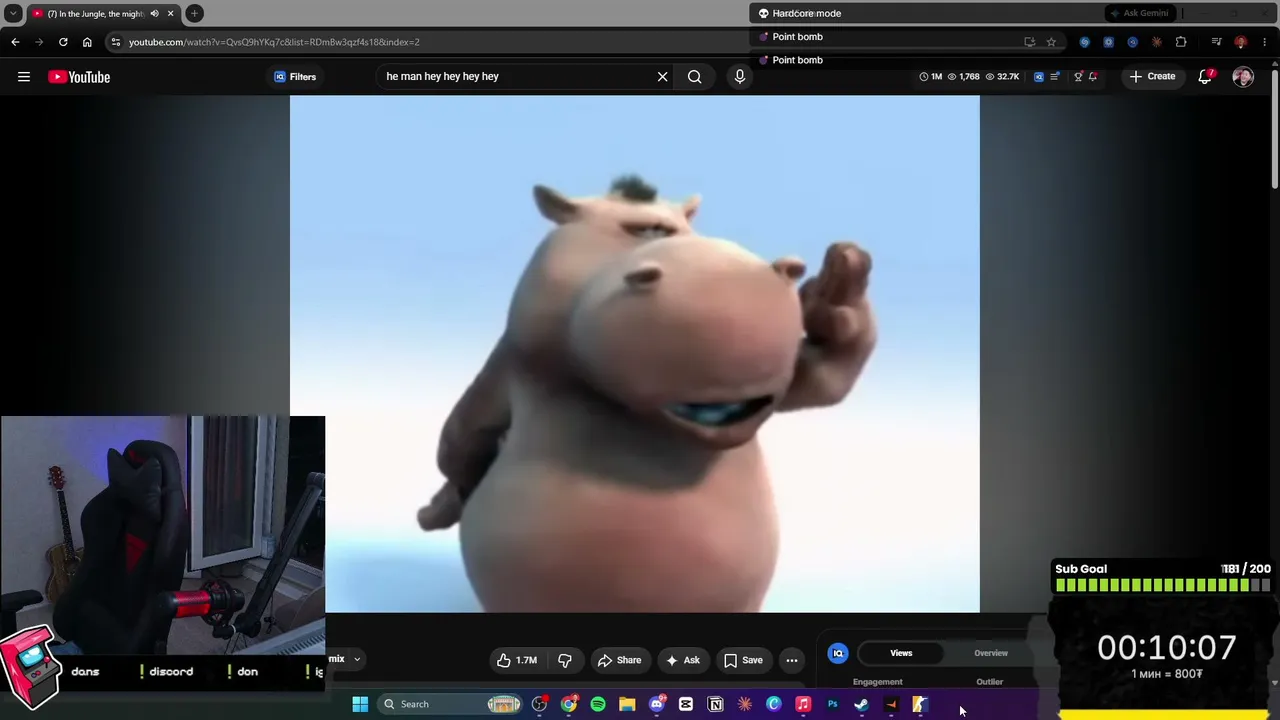Click the Ask Gemini button
1280x720 pixels.
click(1138, 13)
